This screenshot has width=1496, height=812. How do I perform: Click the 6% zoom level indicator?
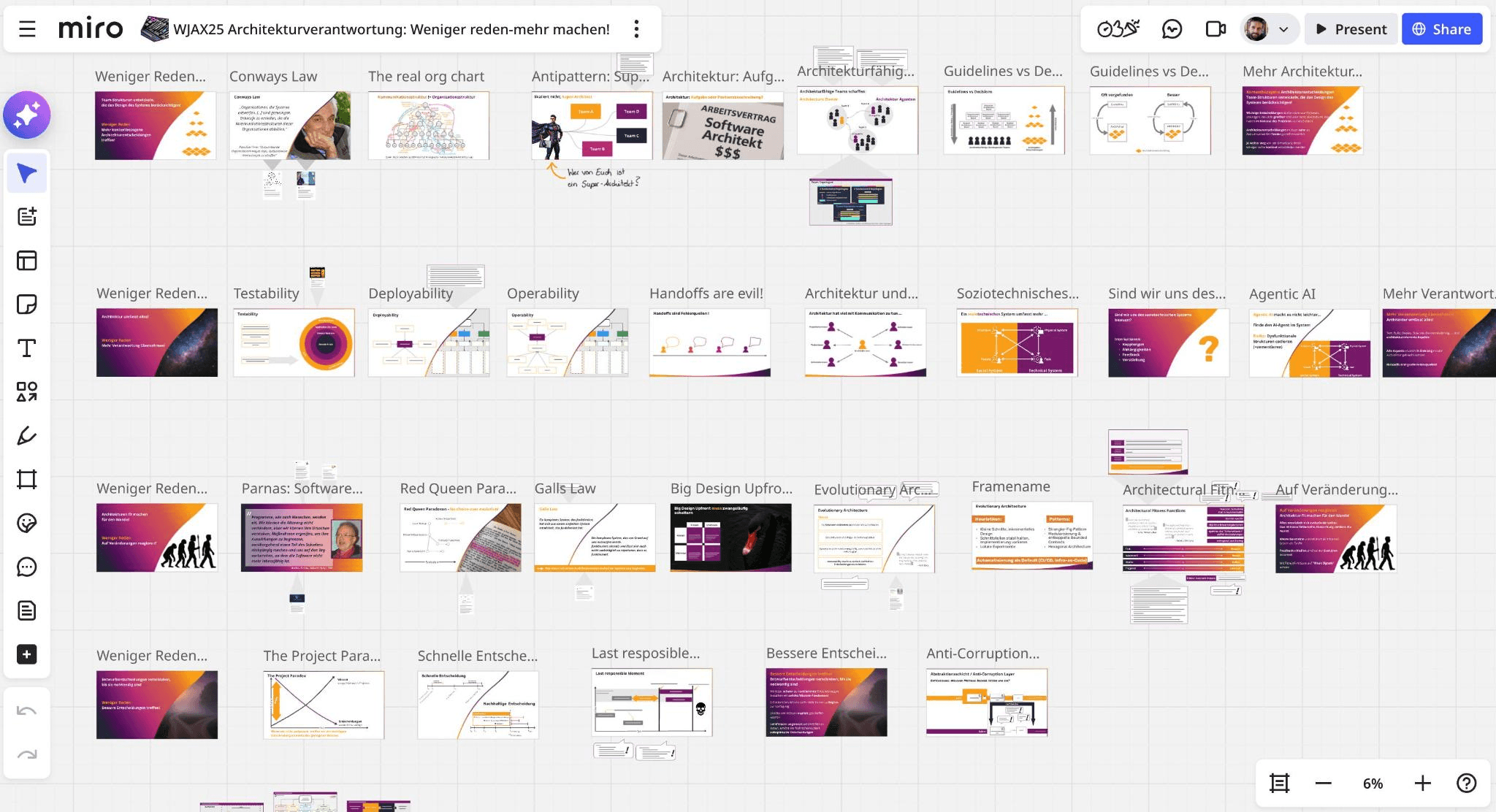coord(1373,784)
